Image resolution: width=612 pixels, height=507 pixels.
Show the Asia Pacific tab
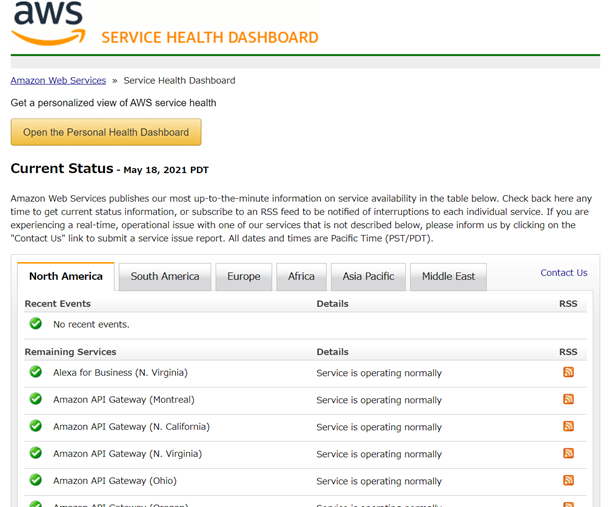(x=368, y=277)
